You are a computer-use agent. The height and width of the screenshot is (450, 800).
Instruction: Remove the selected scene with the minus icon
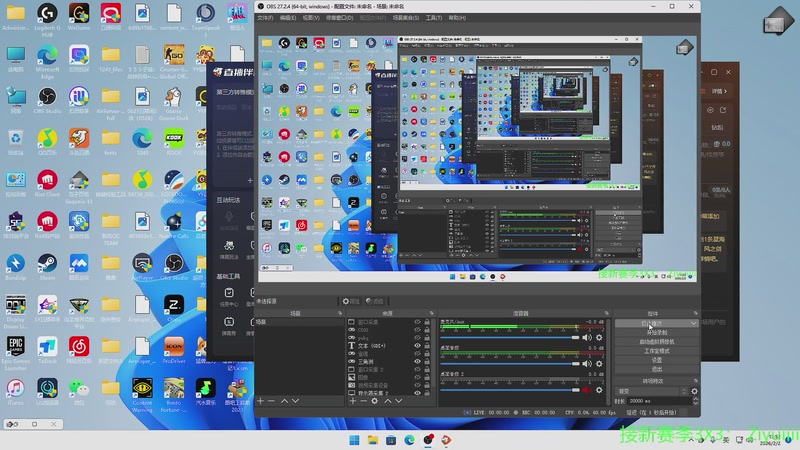[271, 401]
